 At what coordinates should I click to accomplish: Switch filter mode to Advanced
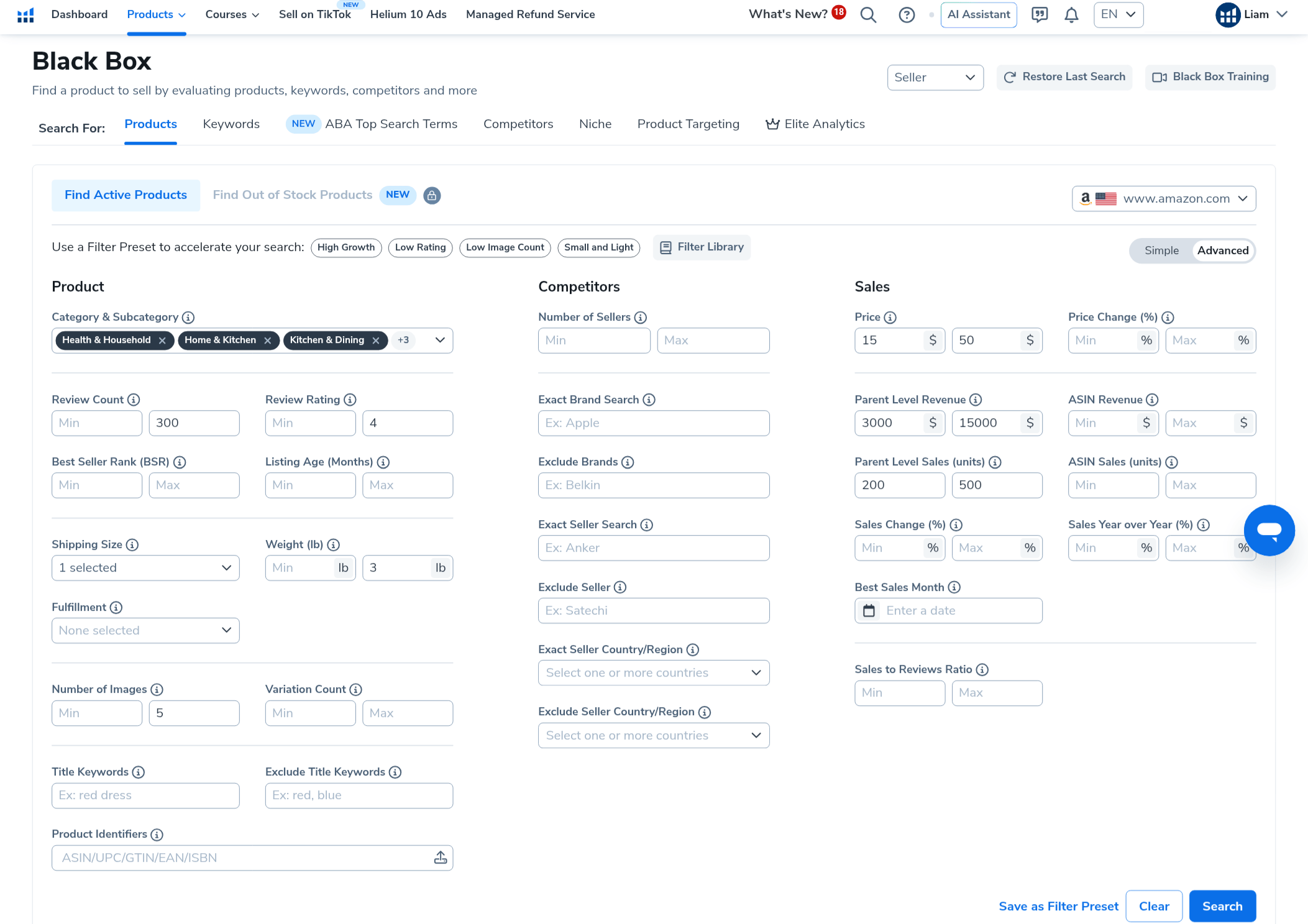[x=1223, y=250]
